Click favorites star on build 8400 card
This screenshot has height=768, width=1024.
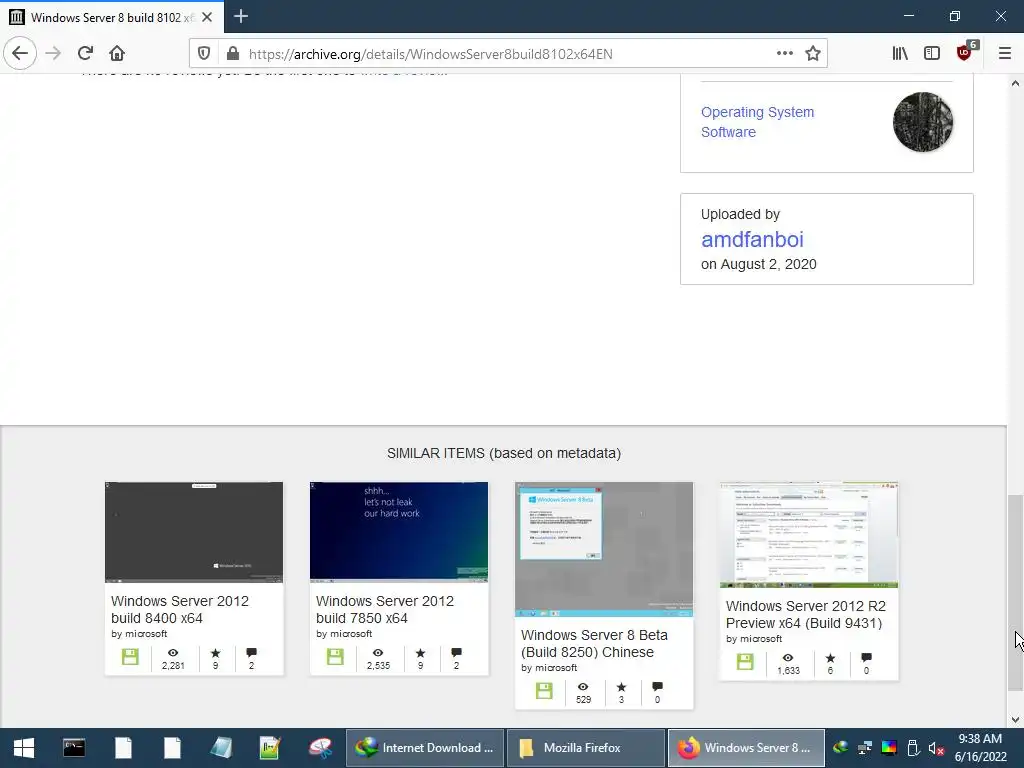(216, 653)
